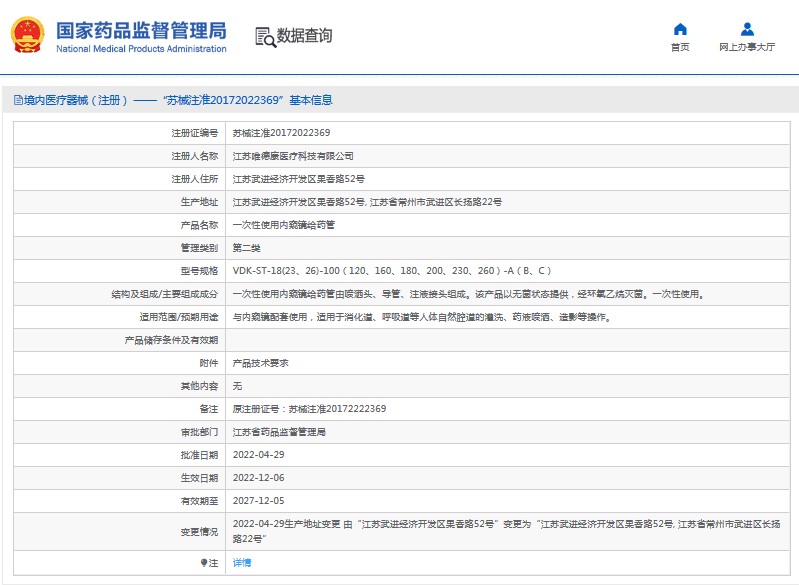Select expiry date 2027-12-05
The image size is (799, 585).
(x=258, y=501)
